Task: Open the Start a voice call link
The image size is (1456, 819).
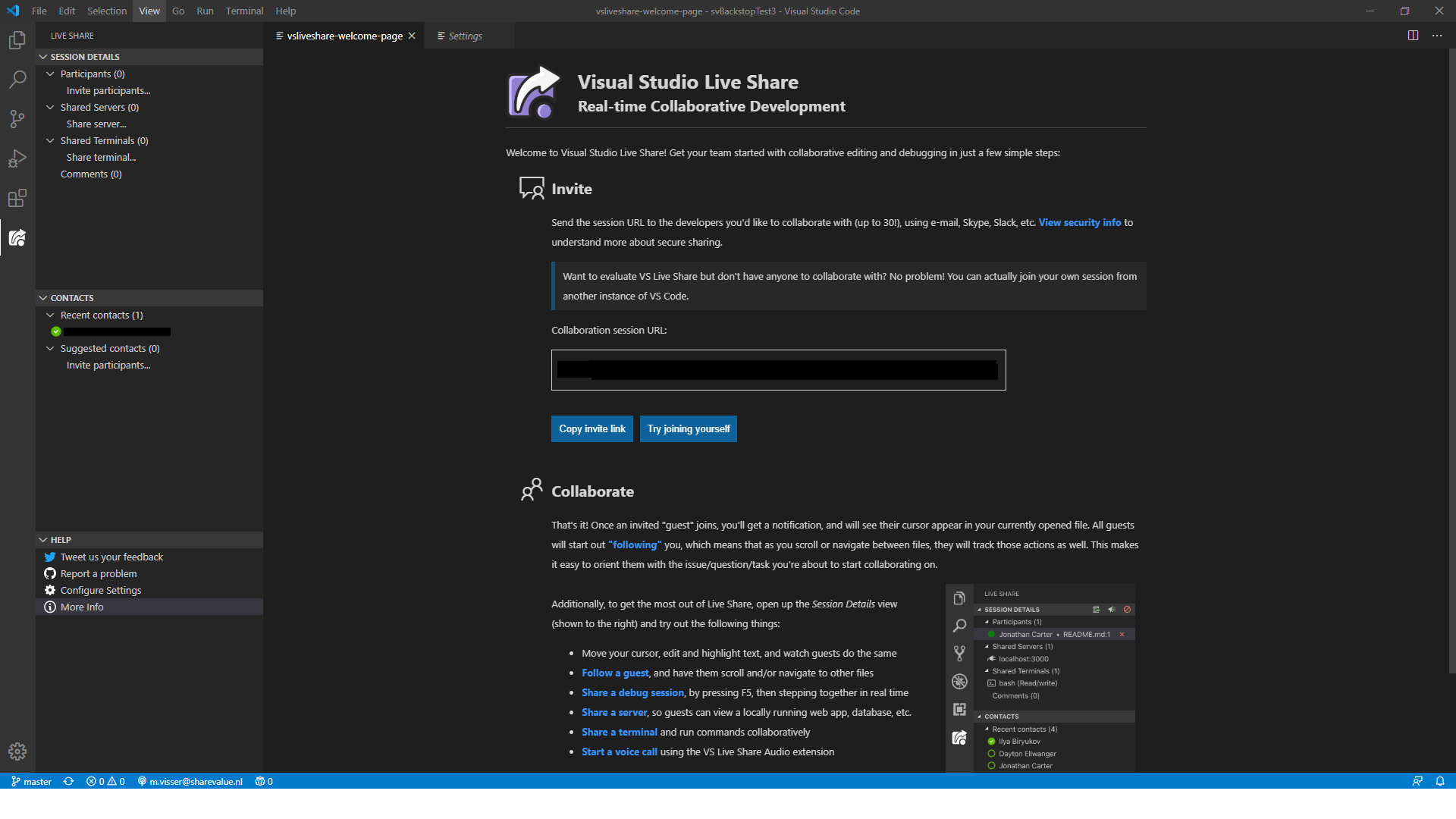Action: click(620, 752)
